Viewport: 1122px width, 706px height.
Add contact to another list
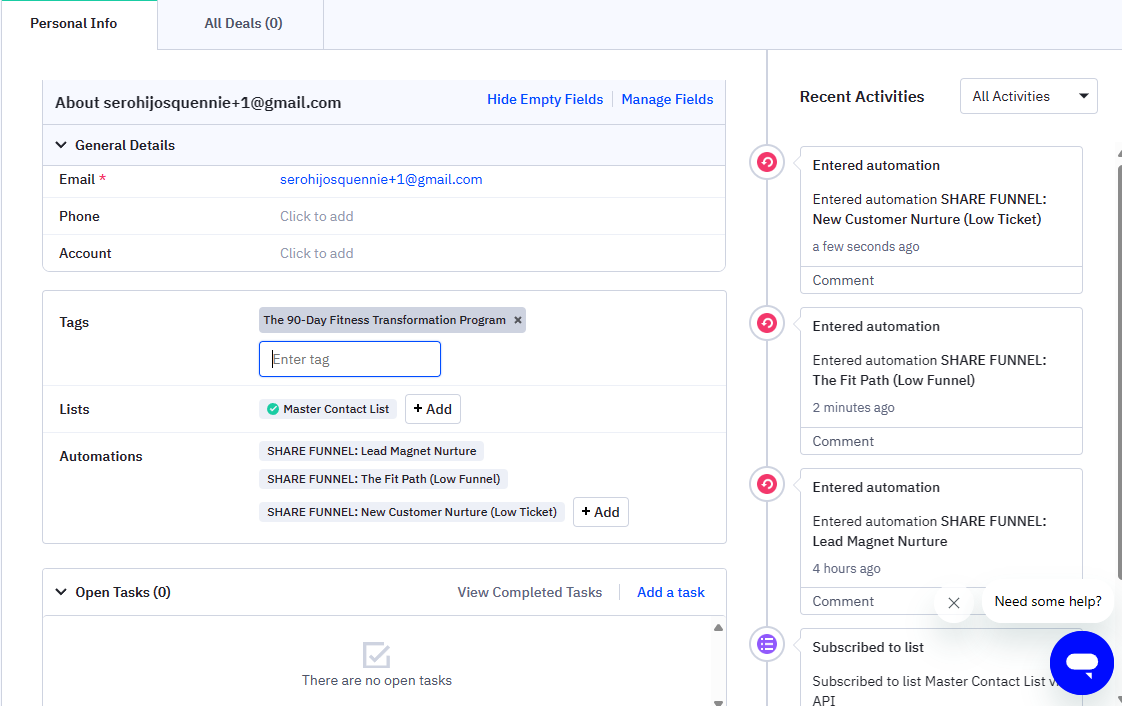(432, 409)
